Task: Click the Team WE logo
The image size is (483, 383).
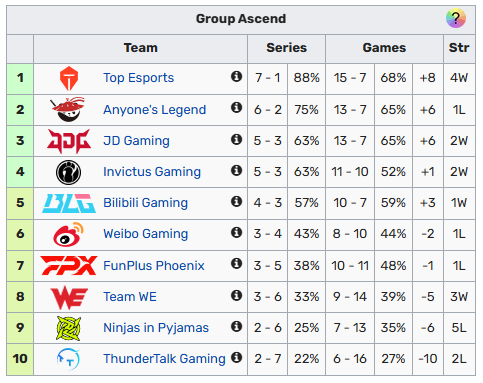Action: click(x=69, y=298)
